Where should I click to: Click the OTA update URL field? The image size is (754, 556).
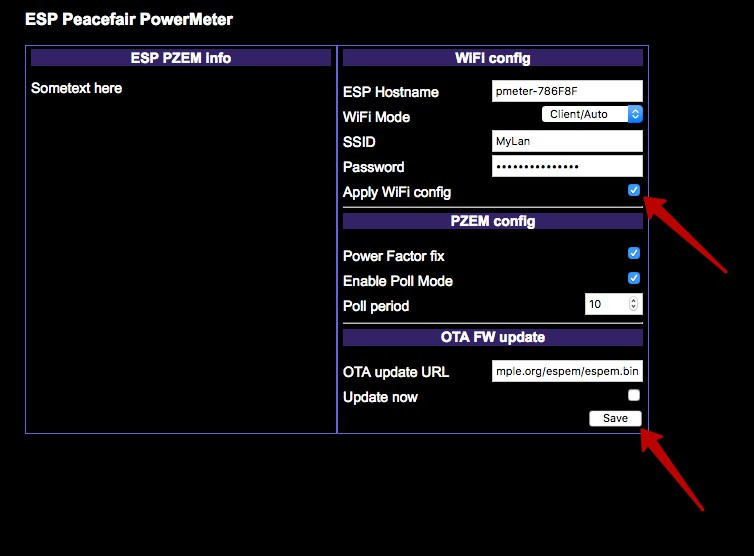tap(567, 371)
